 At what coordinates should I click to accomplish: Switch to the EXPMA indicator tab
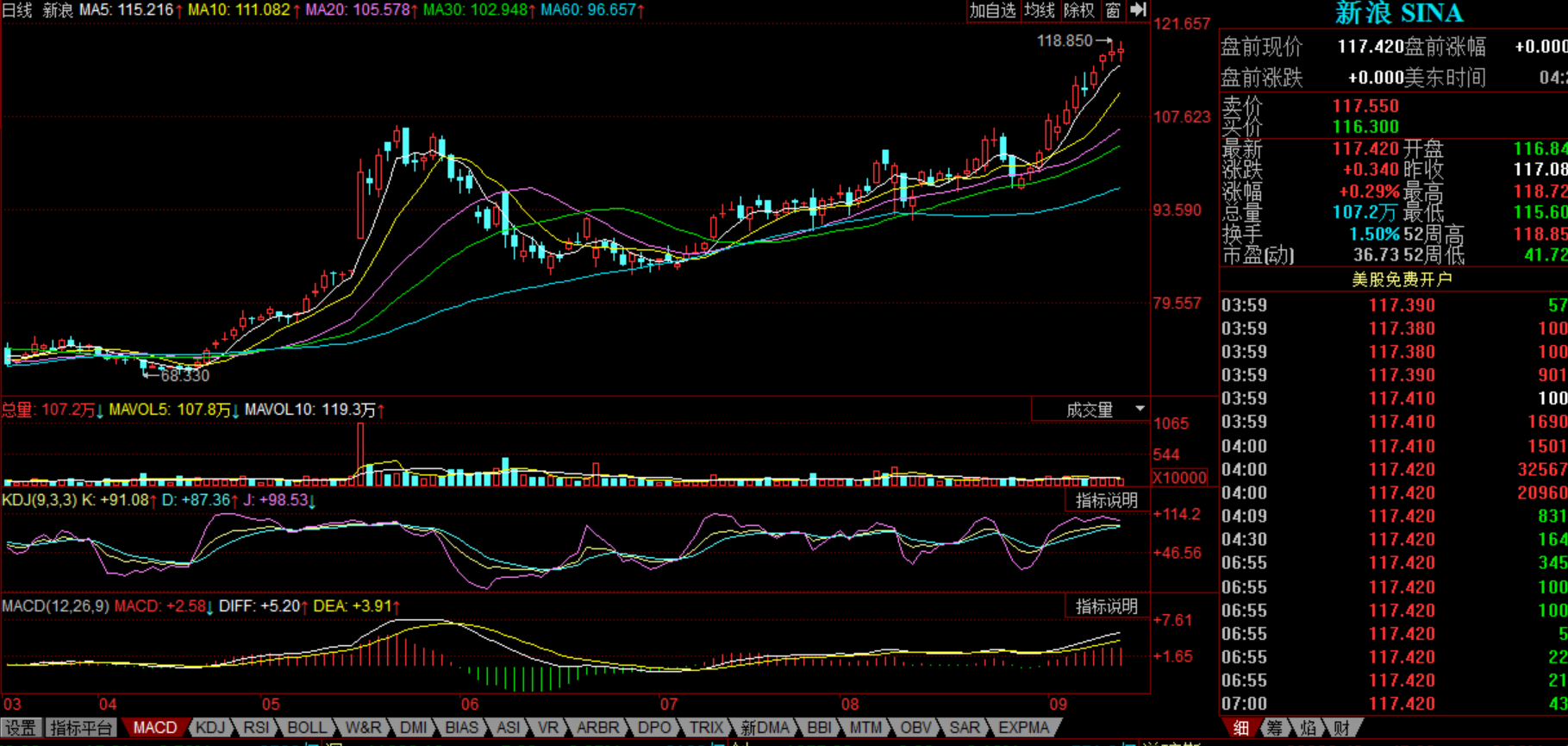[1024, 728]
